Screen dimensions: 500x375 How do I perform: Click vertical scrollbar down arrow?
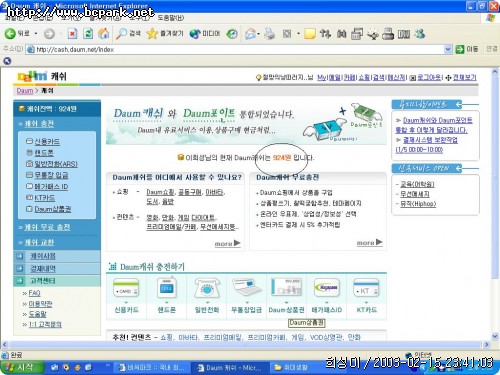[x=495, y=336]
